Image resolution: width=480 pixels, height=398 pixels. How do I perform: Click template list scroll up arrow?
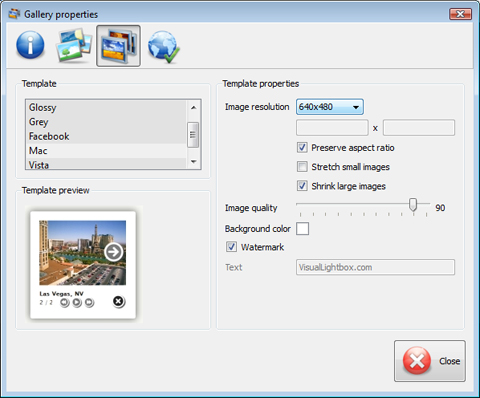[x=193, y=107]
